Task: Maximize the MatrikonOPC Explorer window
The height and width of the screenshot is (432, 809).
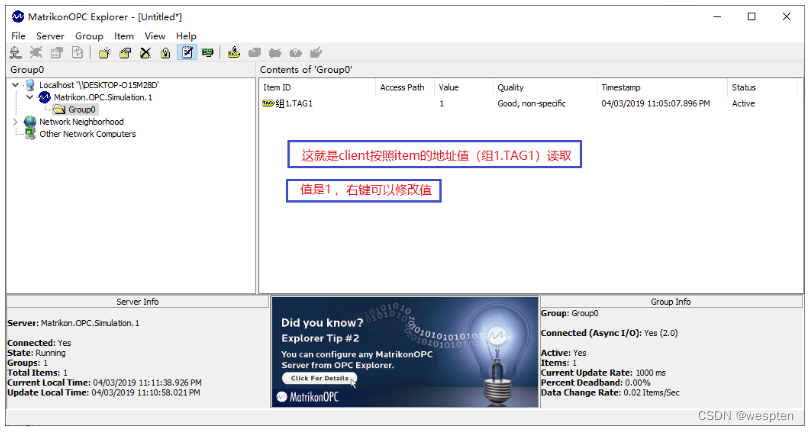Action: (x=752, y=17)
